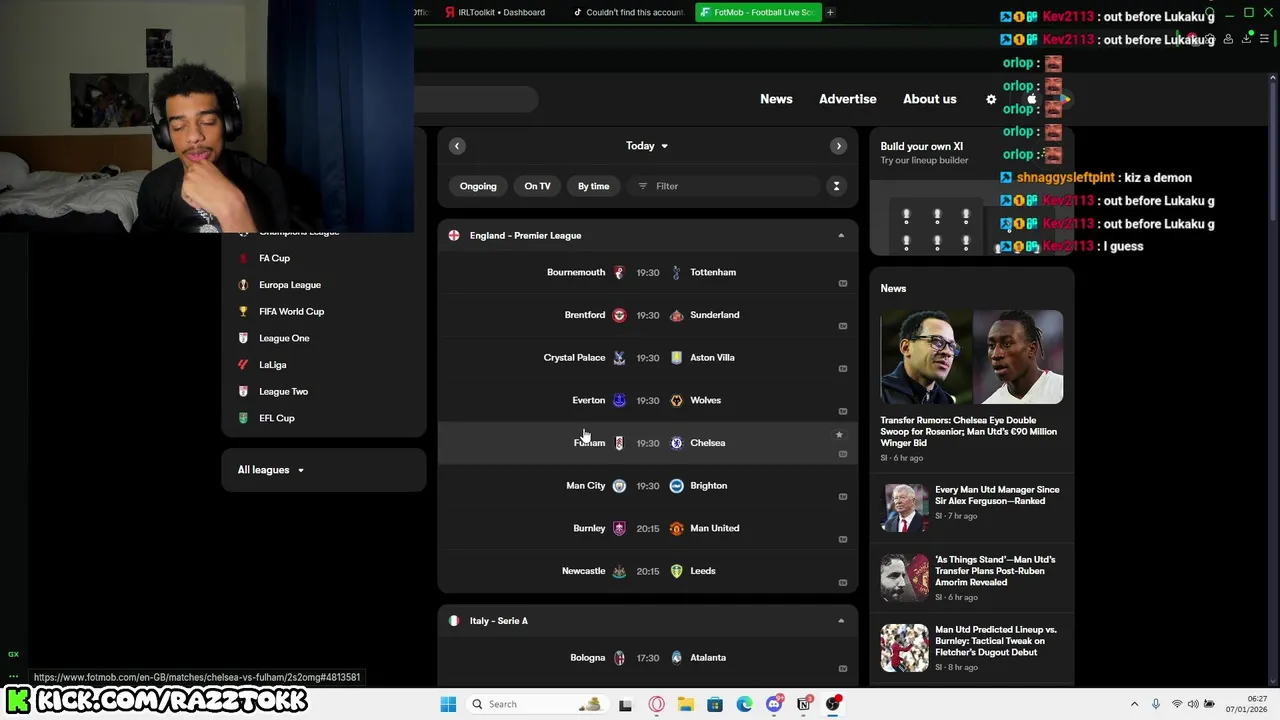This screenshot has width=1280, height=720.
Task: Collapse the England - Premier League section
Action: (841, 236)
